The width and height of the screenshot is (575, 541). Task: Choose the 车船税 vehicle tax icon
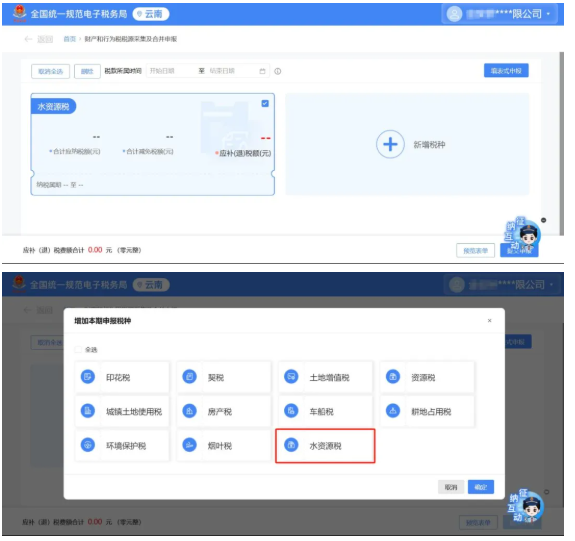pos(291,411)
